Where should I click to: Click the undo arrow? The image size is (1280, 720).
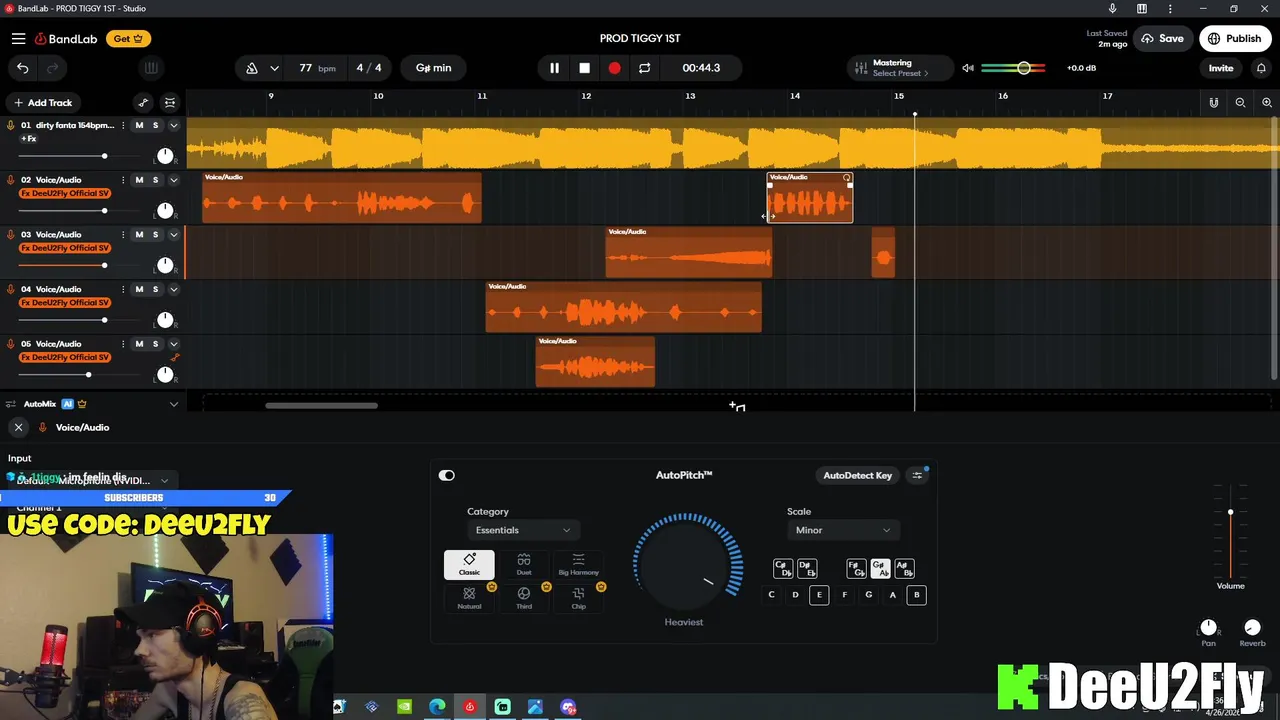(23, 68)
